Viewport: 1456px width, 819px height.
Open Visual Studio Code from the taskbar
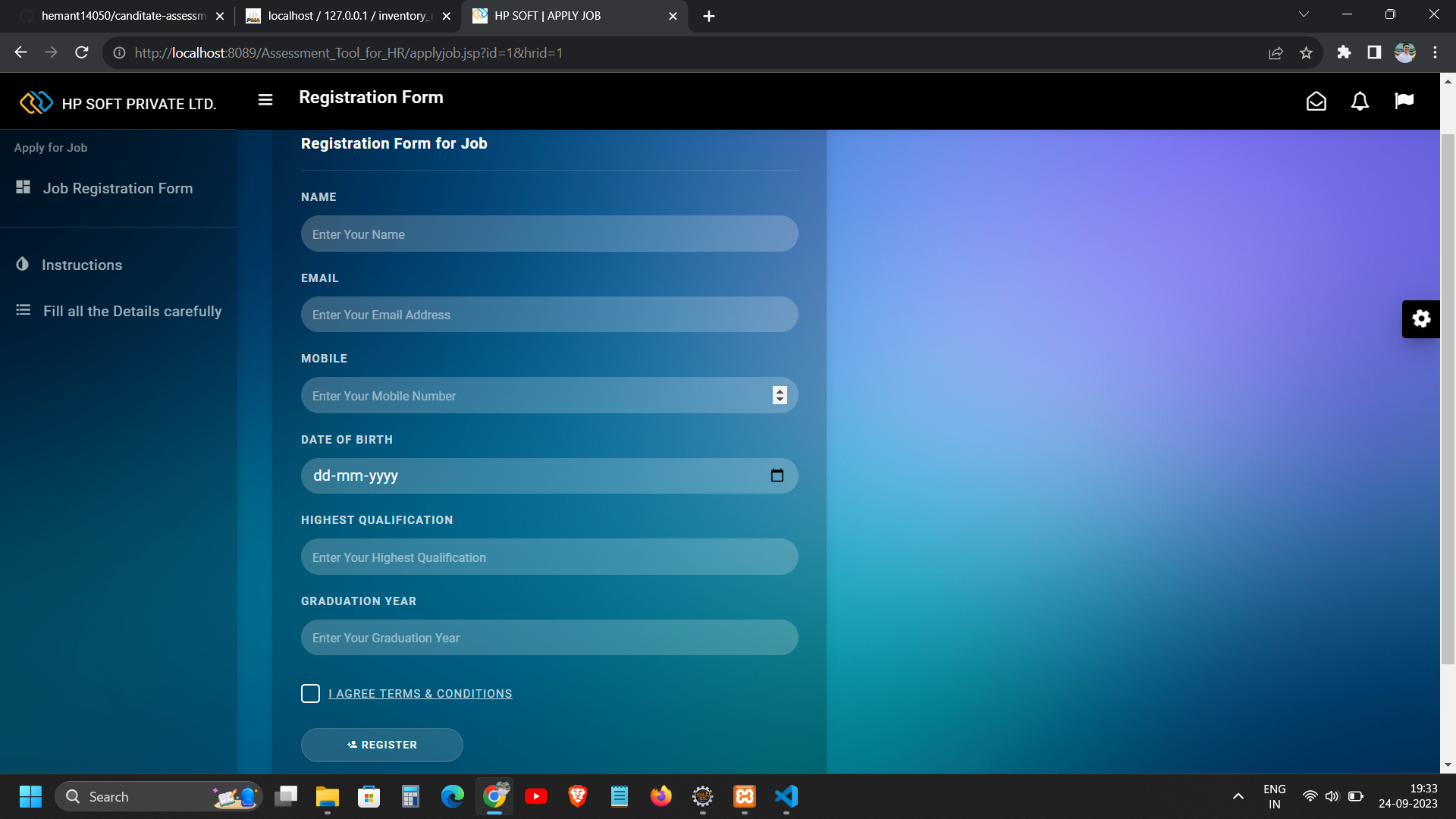[786, 796]
